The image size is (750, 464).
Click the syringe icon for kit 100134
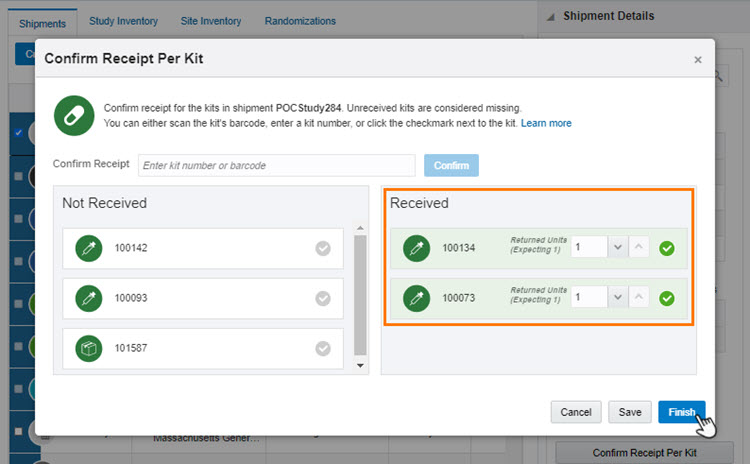click(416, 248)
